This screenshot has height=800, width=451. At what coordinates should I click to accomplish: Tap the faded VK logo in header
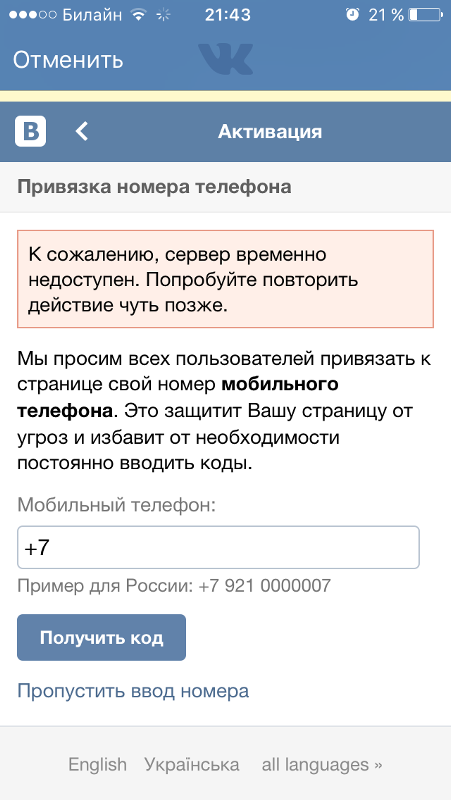pyautogui.click(x=226, y=59)
